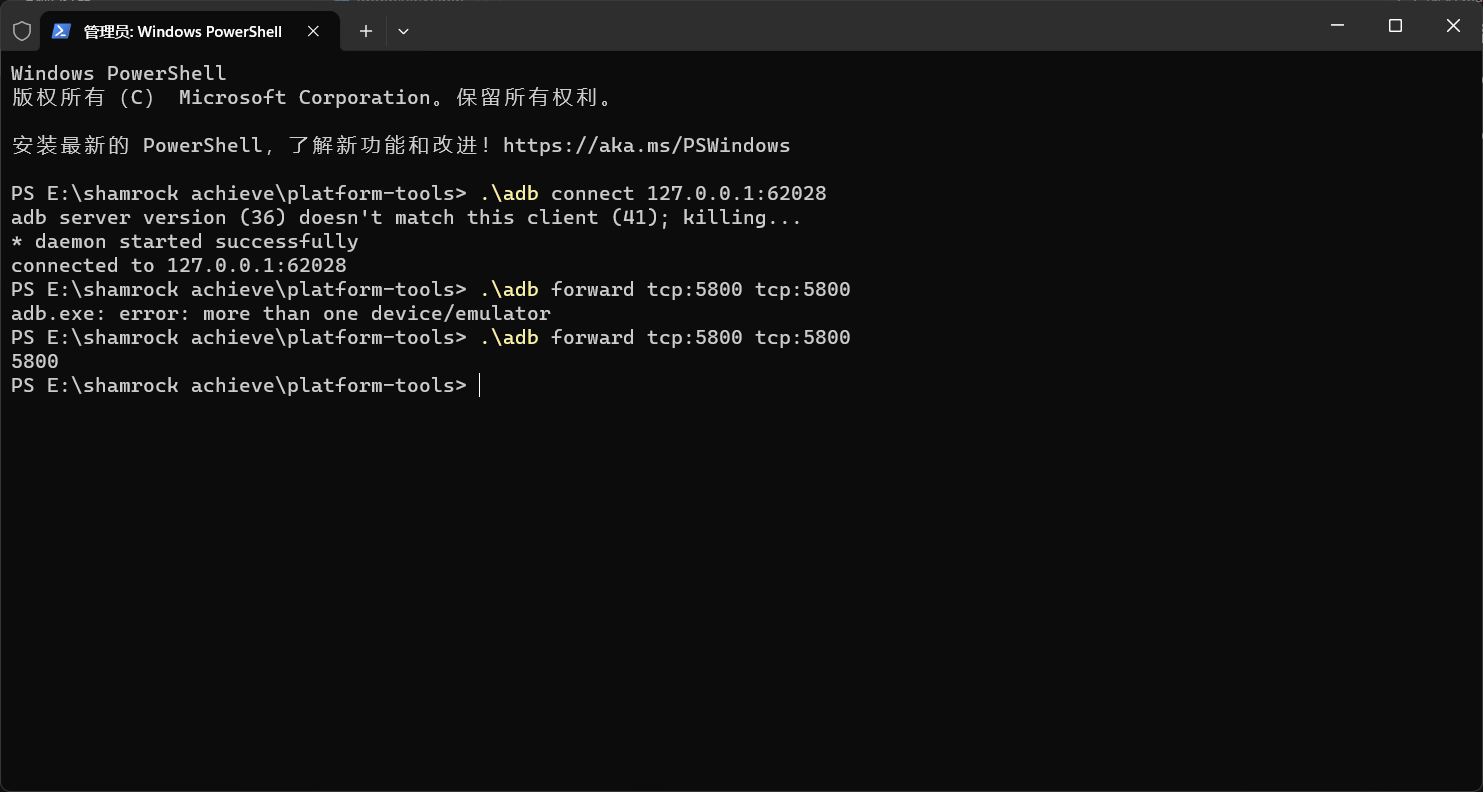The width and height of the screenshot is (1483, 792).
Task: Click the "Windows PowerShell" banner text
Action: (119, 74)
